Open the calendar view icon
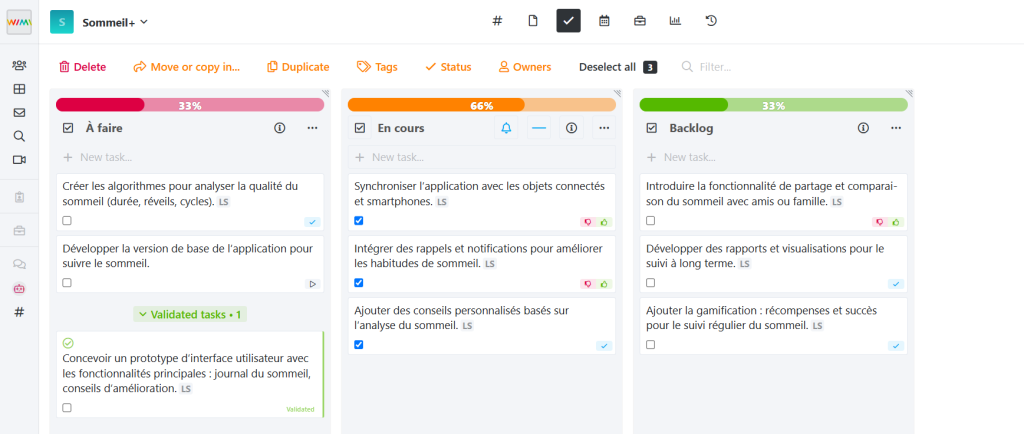This screenshot has height=434, width=1024. [x=604, y=20]
